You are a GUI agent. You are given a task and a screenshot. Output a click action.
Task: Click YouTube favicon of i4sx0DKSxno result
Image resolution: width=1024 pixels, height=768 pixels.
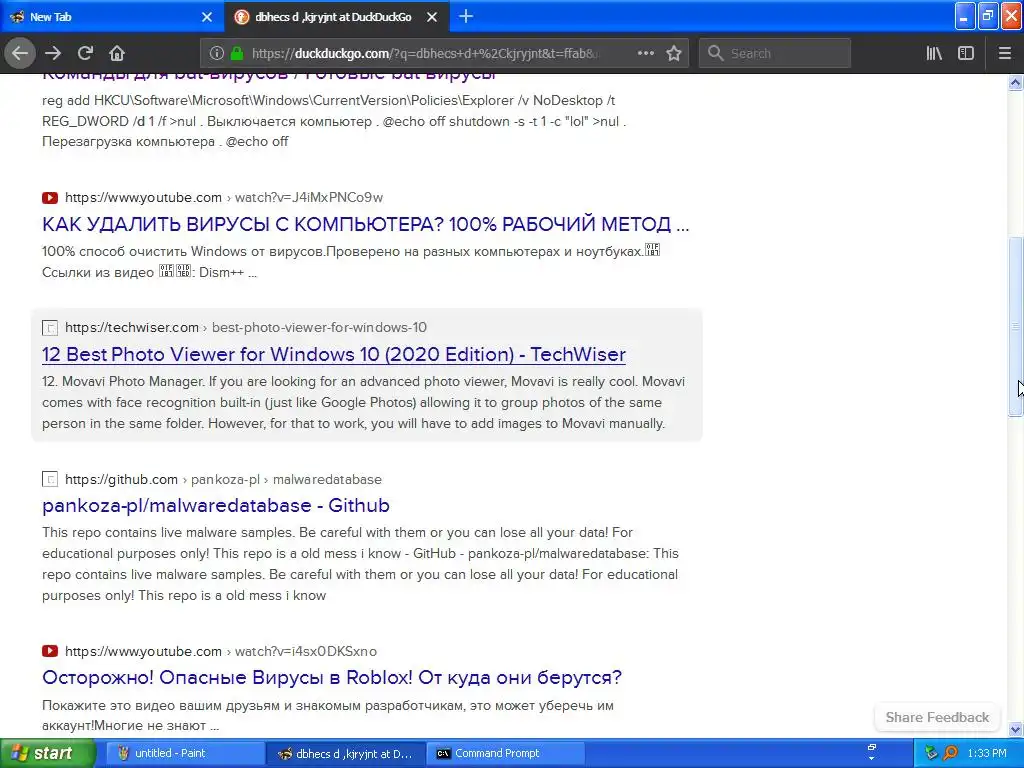pyautogui.click(x=50, y=651)
